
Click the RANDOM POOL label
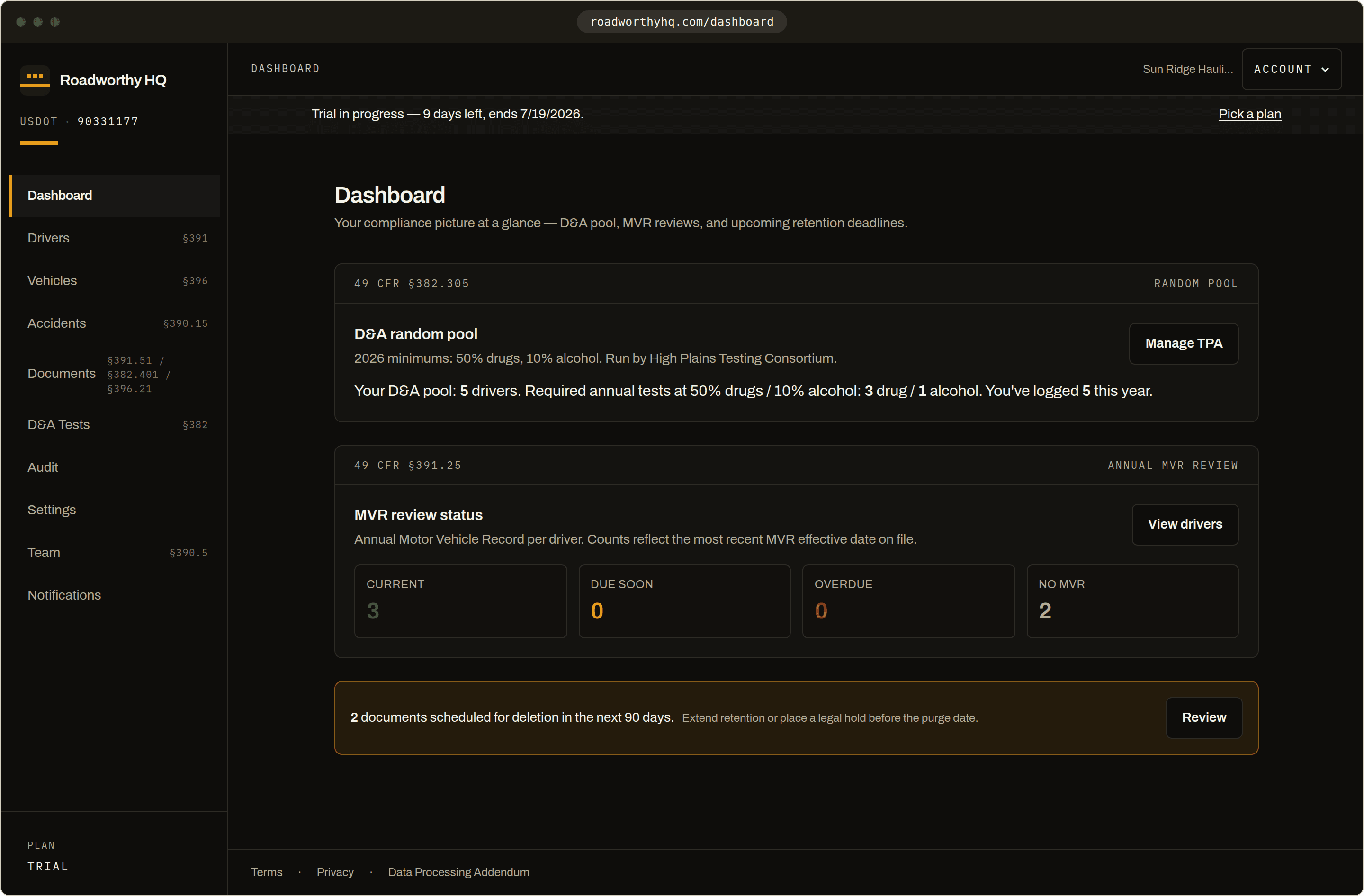point(1196,284)
